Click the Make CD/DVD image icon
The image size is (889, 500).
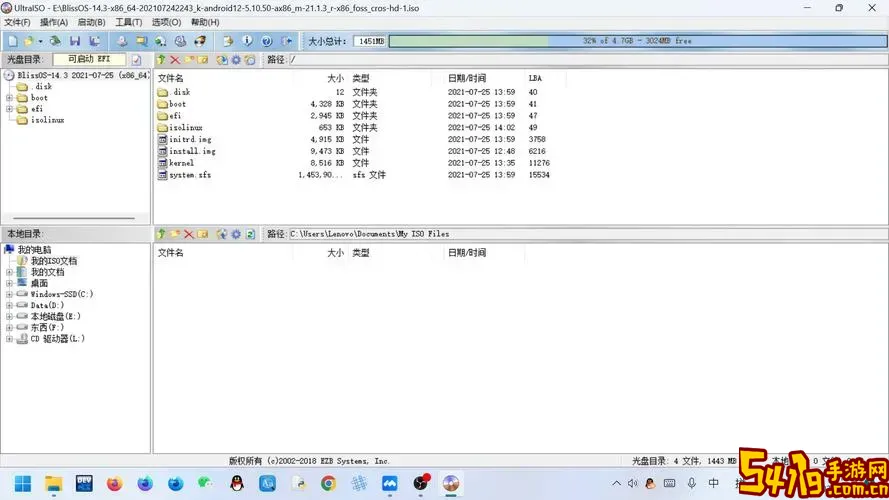122,41
